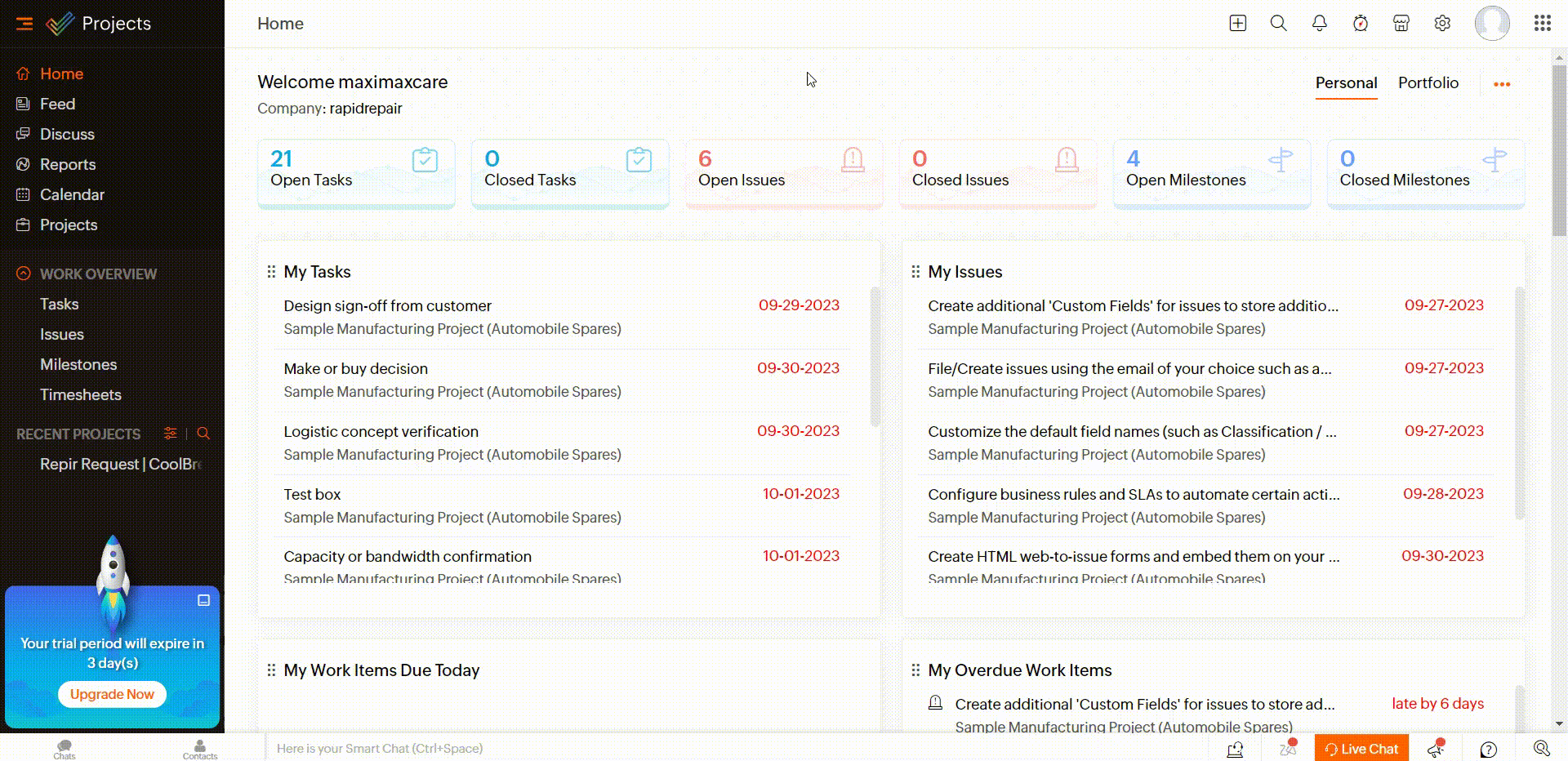This screenshot has height=761, width=1568.
Task: Open the apps grid launcher
Action: (x=1542, y=24)
